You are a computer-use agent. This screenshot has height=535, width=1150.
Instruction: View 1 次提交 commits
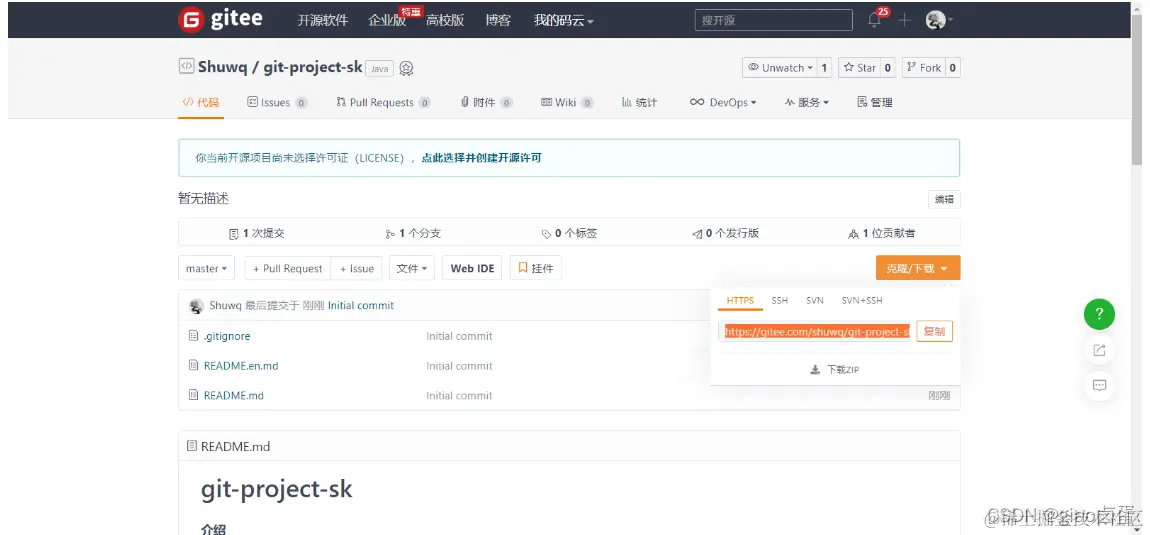pyautogui.click(x=256, y=233)
